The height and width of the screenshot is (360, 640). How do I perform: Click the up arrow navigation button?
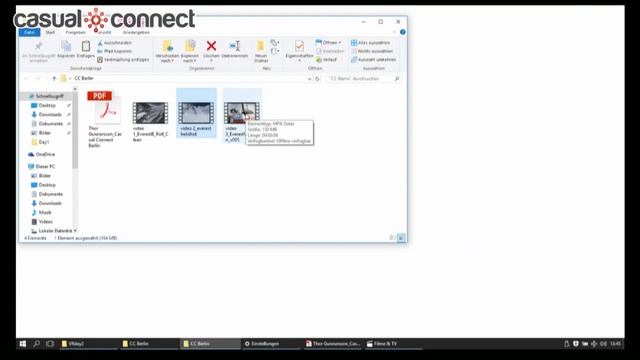pyautogui.click(x=54, y=78)
